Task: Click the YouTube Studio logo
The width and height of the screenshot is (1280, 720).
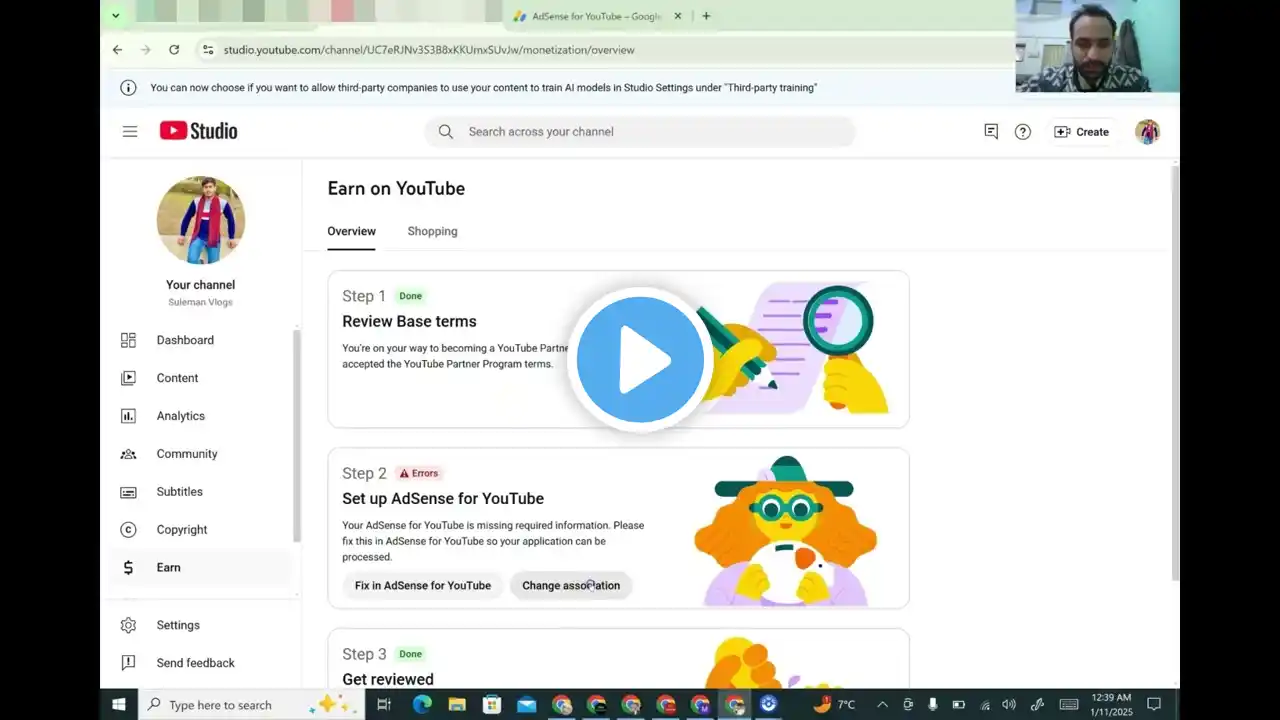Action: tap(199, 131)
